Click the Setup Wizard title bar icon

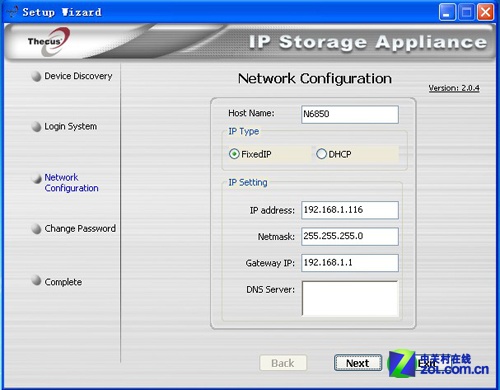tap(12, 12)
